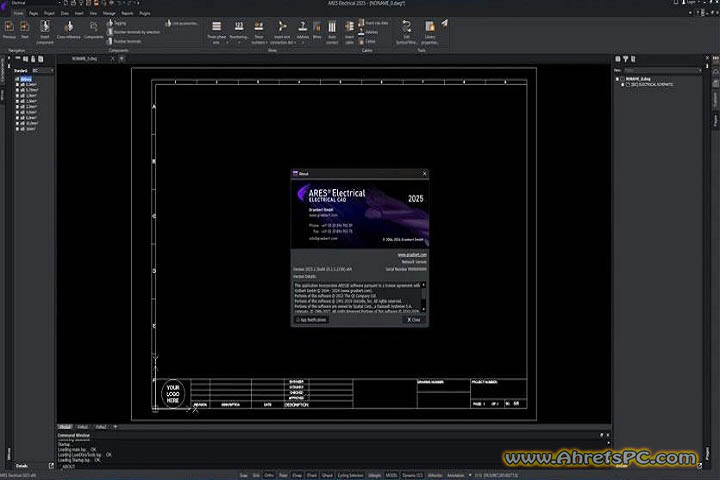Toggle Cycling Selection in status bar
The width and height of the screenshot is (720, 480).
(x=350, y=475)
